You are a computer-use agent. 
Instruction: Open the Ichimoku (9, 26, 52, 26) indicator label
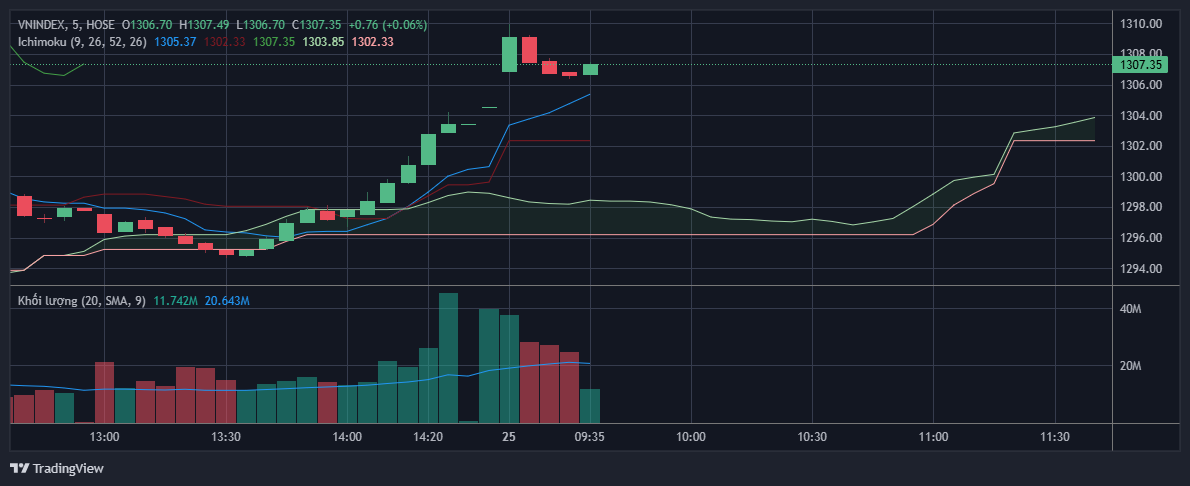pos(83,42)
